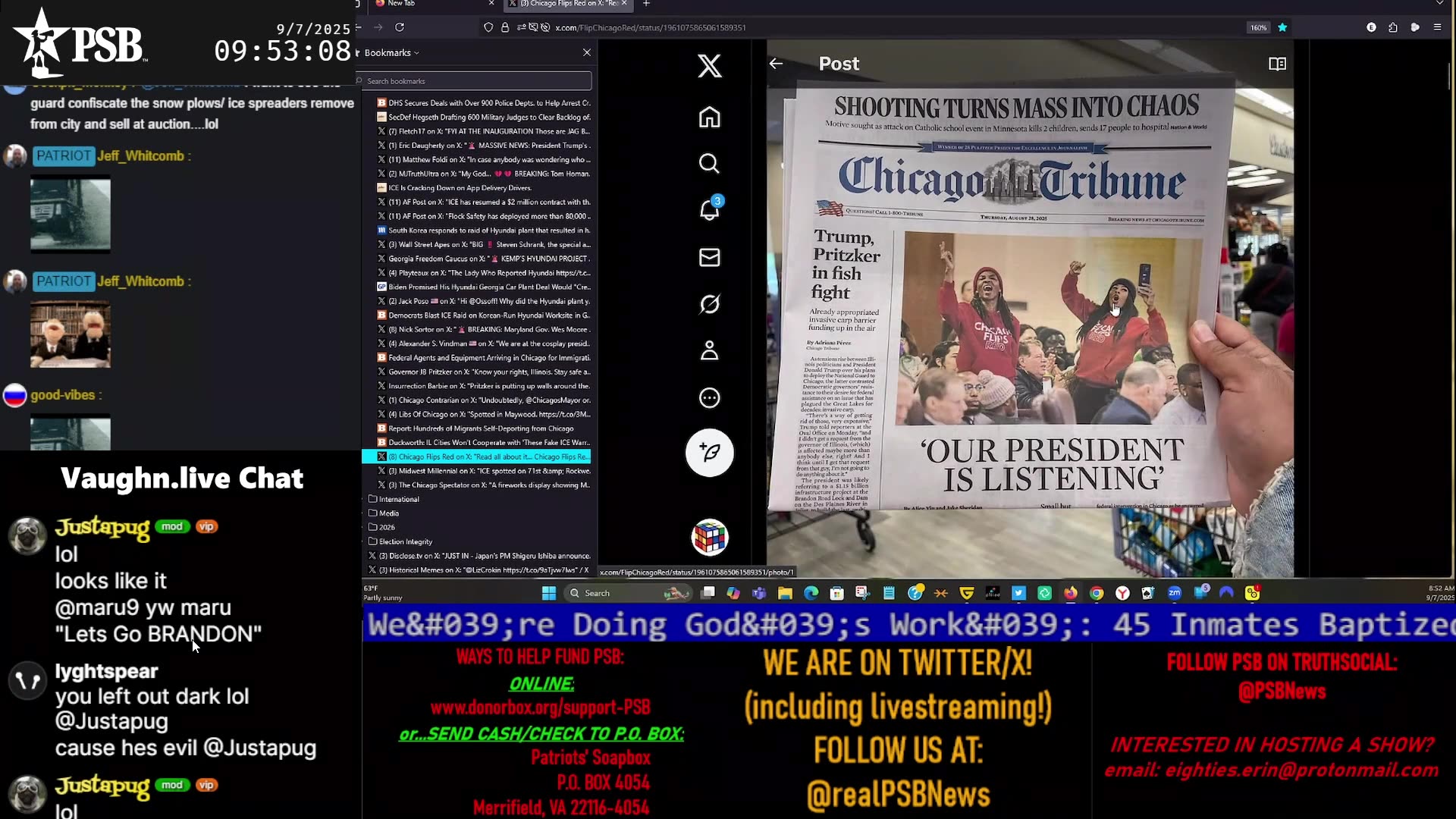Viewport: 1456px width, 819px height.
Task: Open bookmark Federal Agents and Equipment Arriving in Chicago
Action: pyautogui.click(x=484, y=358)
